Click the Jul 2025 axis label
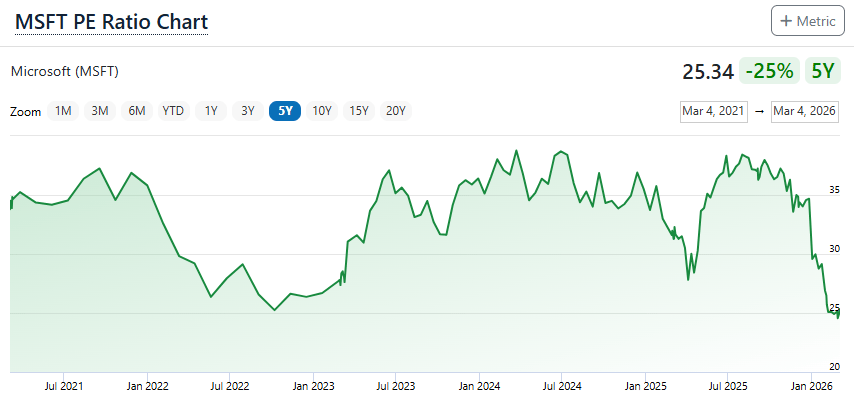854x417 pixels. point(728,387)
